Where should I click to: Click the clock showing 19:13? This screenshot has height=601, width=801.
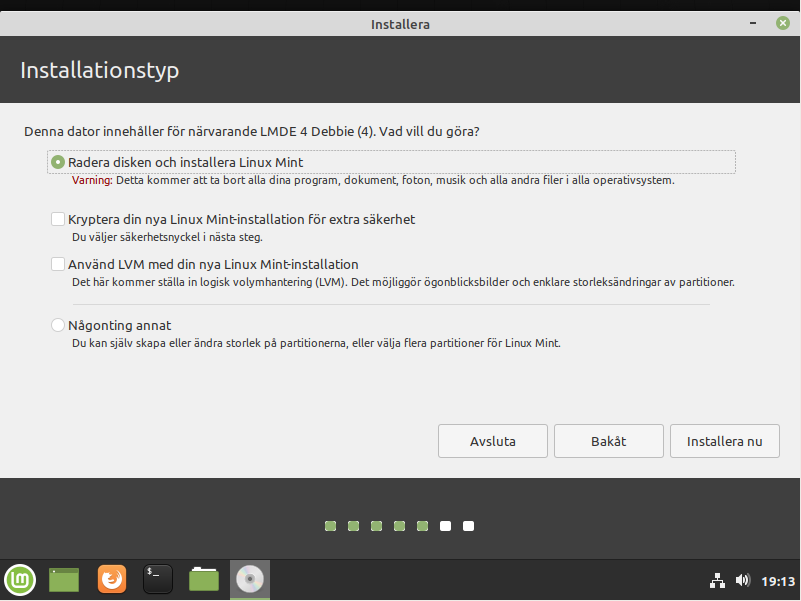(x=777, y=580)
